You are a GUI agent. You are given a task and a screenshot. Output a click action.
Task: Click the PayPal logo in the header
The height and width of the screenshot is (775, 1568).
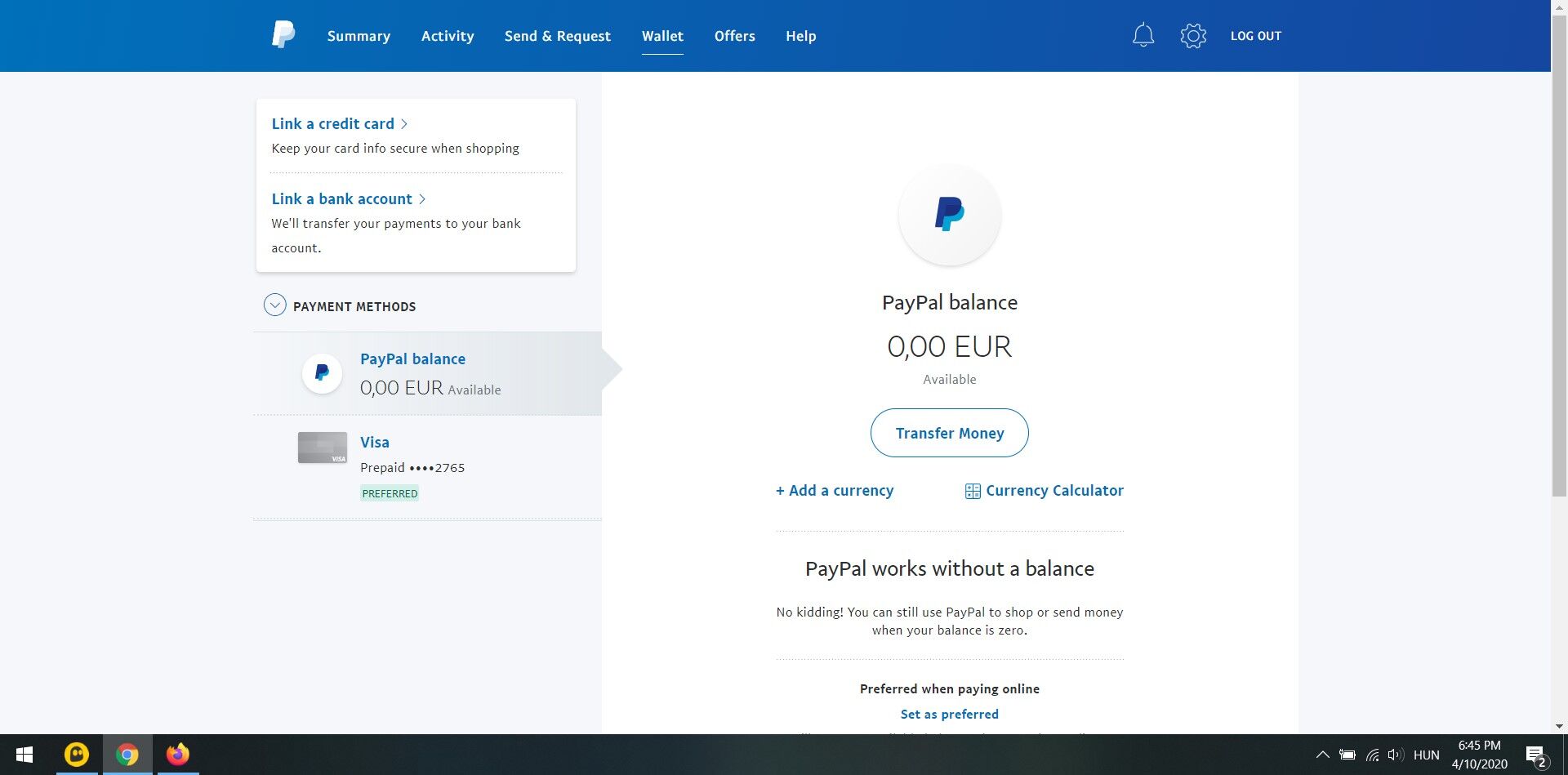click(x=283, y=35)
